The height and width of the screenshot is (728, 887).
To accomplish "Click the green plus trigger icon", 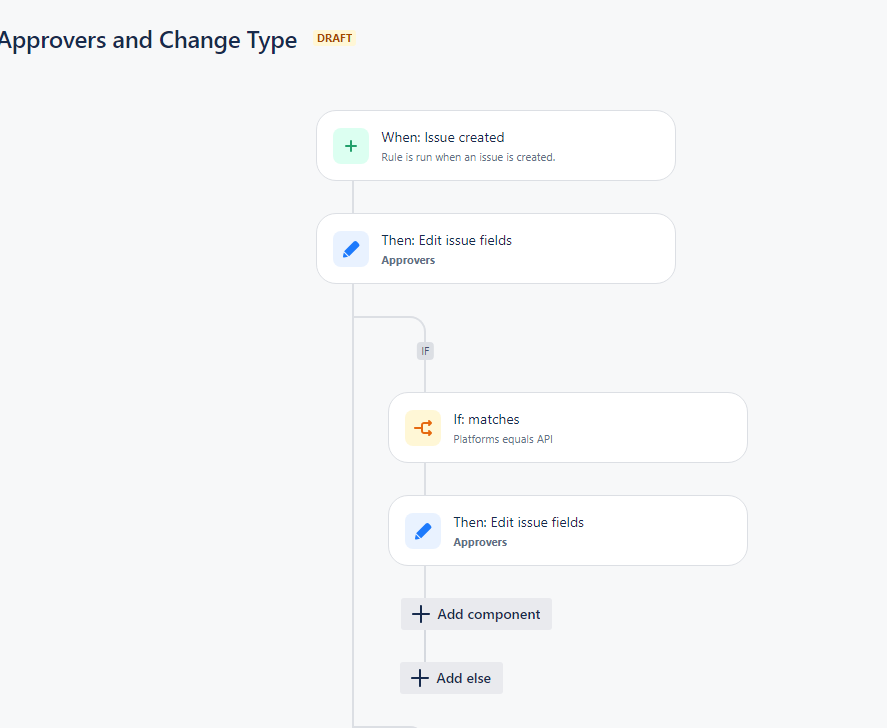I will pyautogui.click(x=351, y=146).
